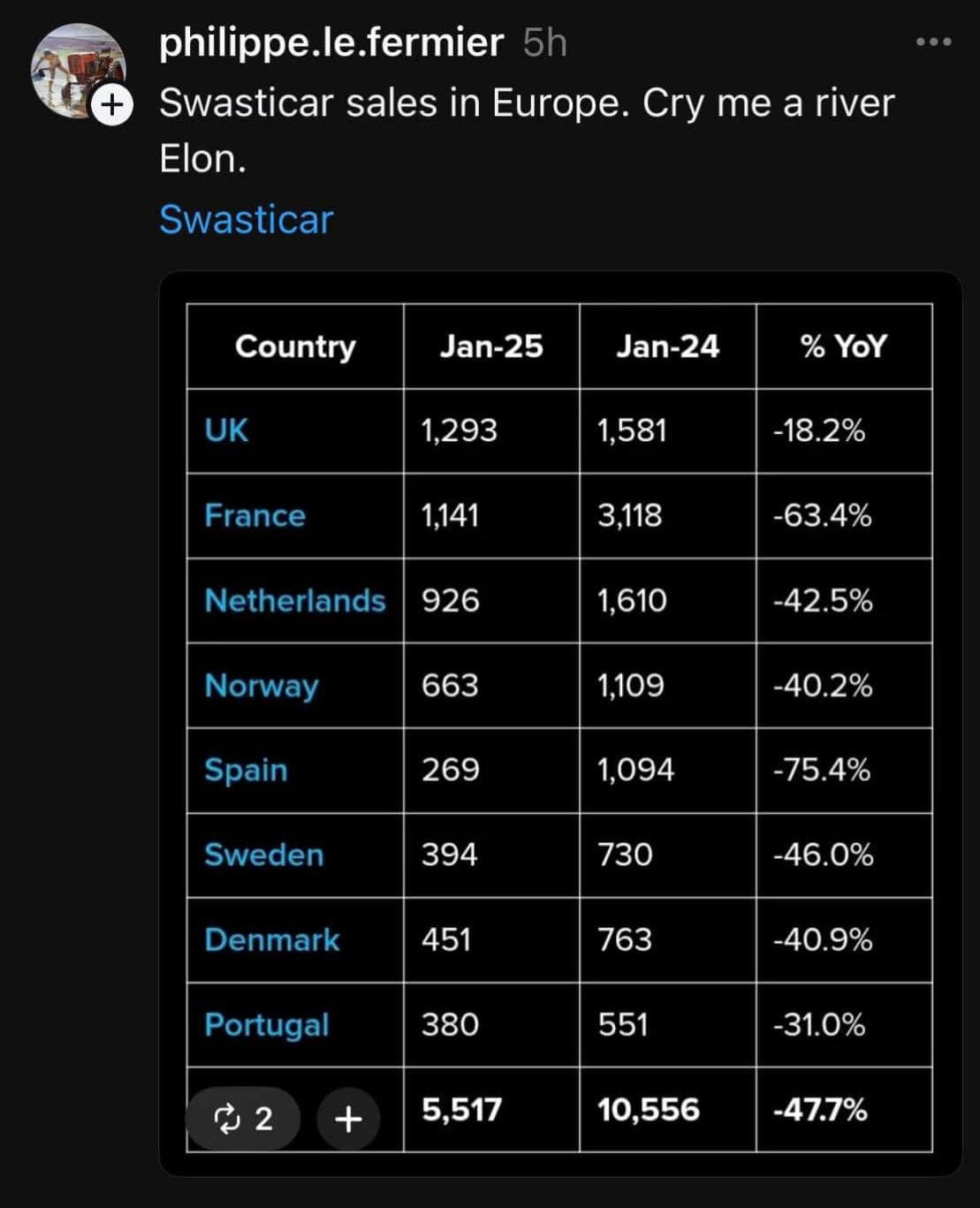Click the Netherlands country link

(294, 600)
